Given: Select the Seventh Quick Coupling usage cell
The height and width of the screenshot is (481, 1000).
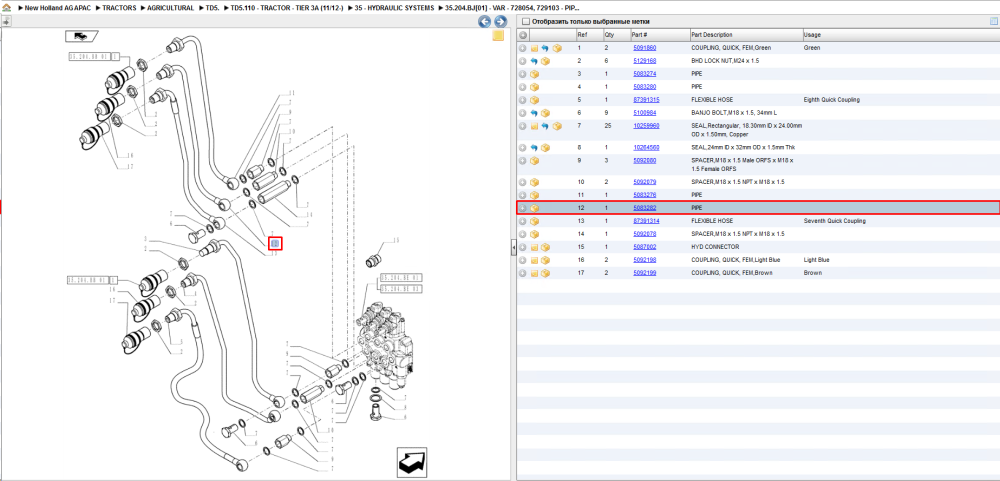Looking at the screenshot, I should point(835,221).
